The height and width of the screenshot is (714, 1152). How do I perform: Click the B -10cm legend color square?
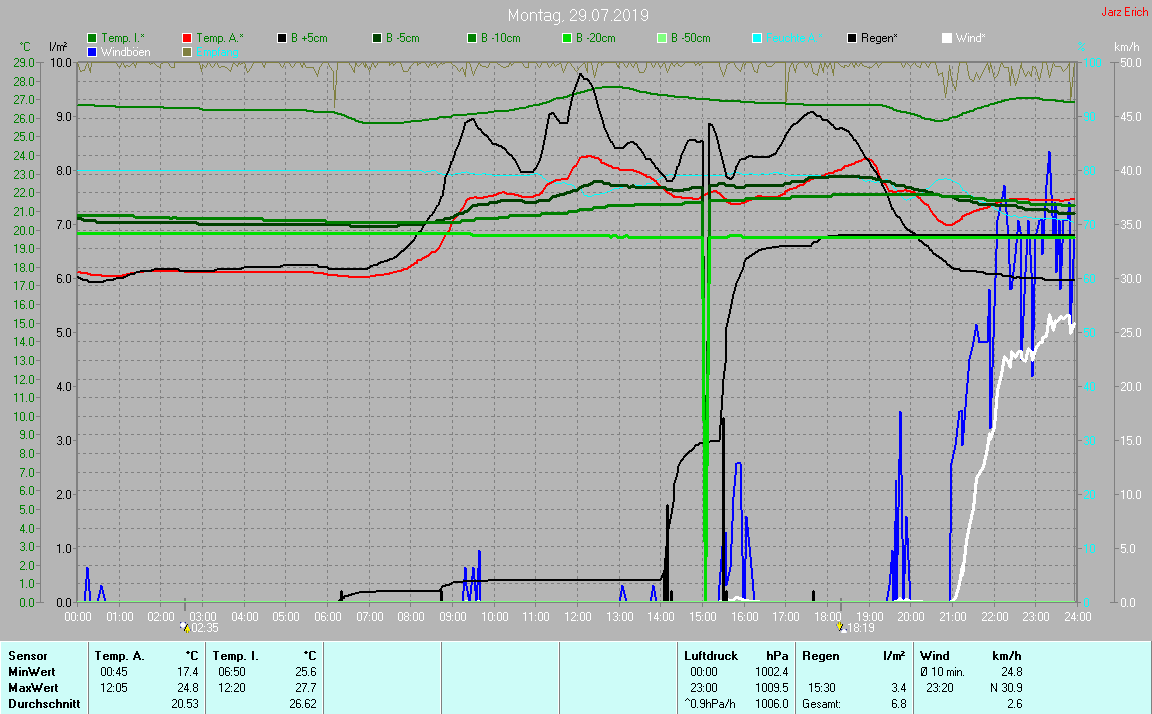(x=472, y=38)
